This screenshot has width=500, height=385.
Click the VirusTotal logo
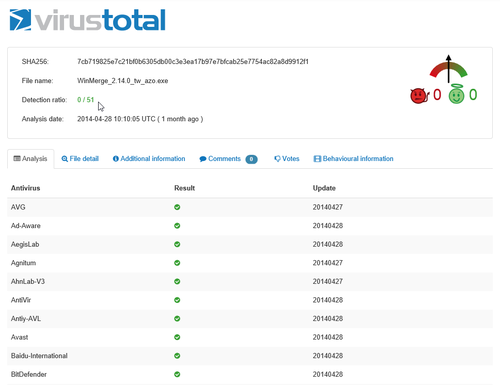point(87,20)
